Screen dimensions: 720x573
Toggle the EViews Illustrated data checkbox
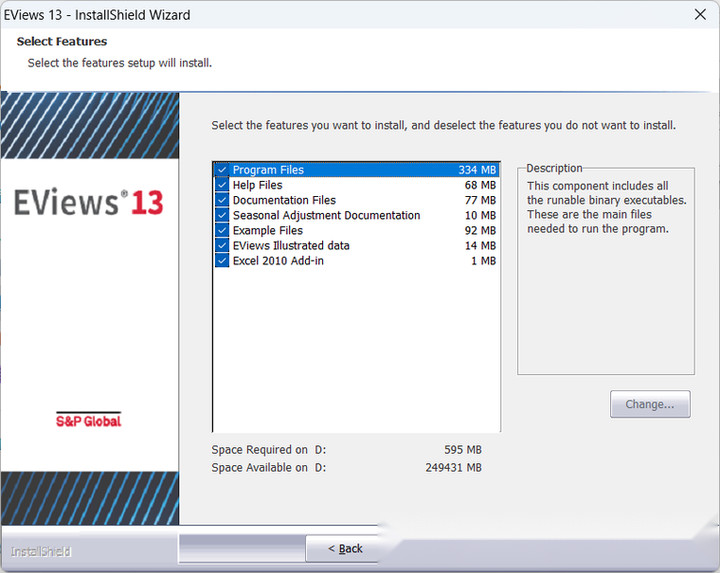222,245
